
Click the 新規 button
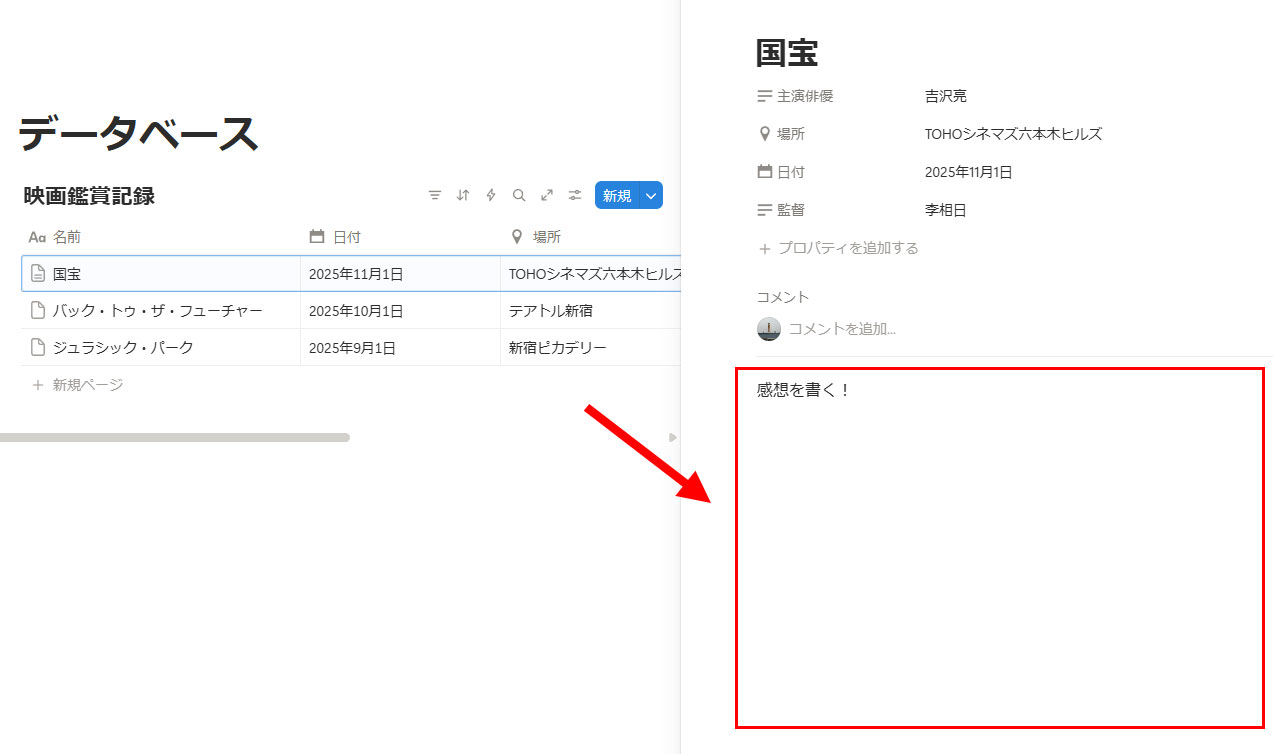[x=617, y=196]
